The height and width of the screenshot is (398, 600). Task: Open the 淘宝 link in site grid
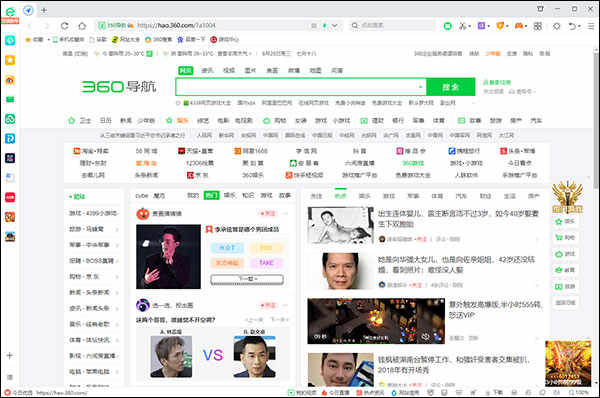point(91,151)
